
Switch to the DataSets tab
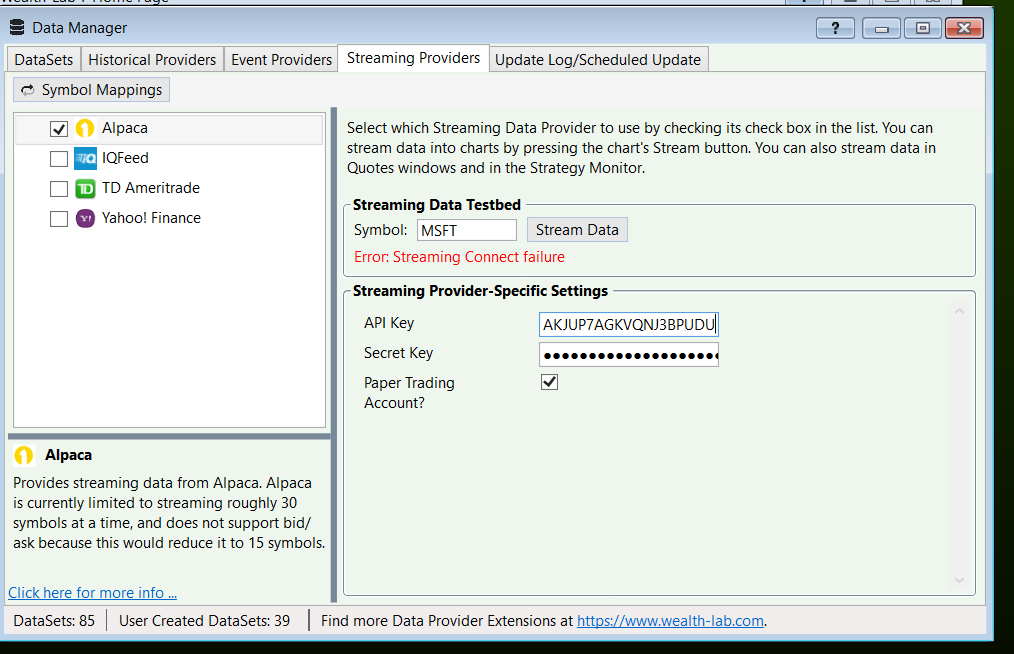43,60
